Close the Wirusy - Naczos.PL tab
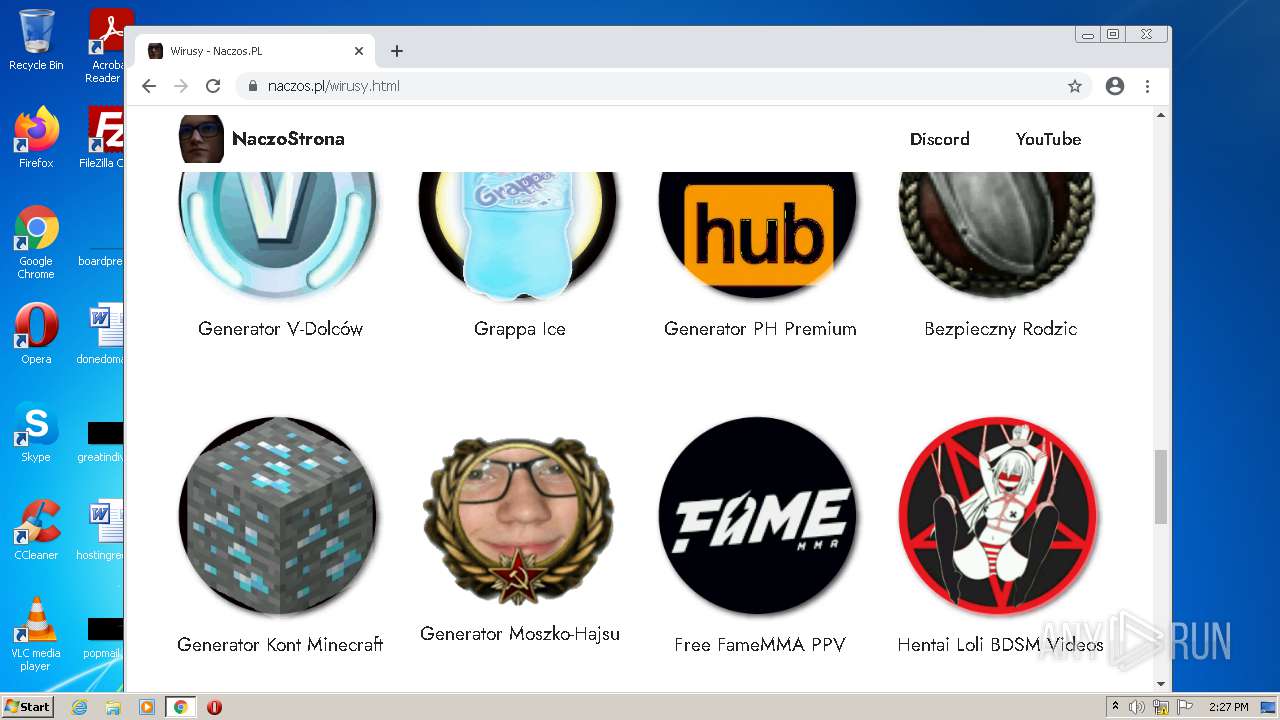1280x720 pixels. coord(359,51)
